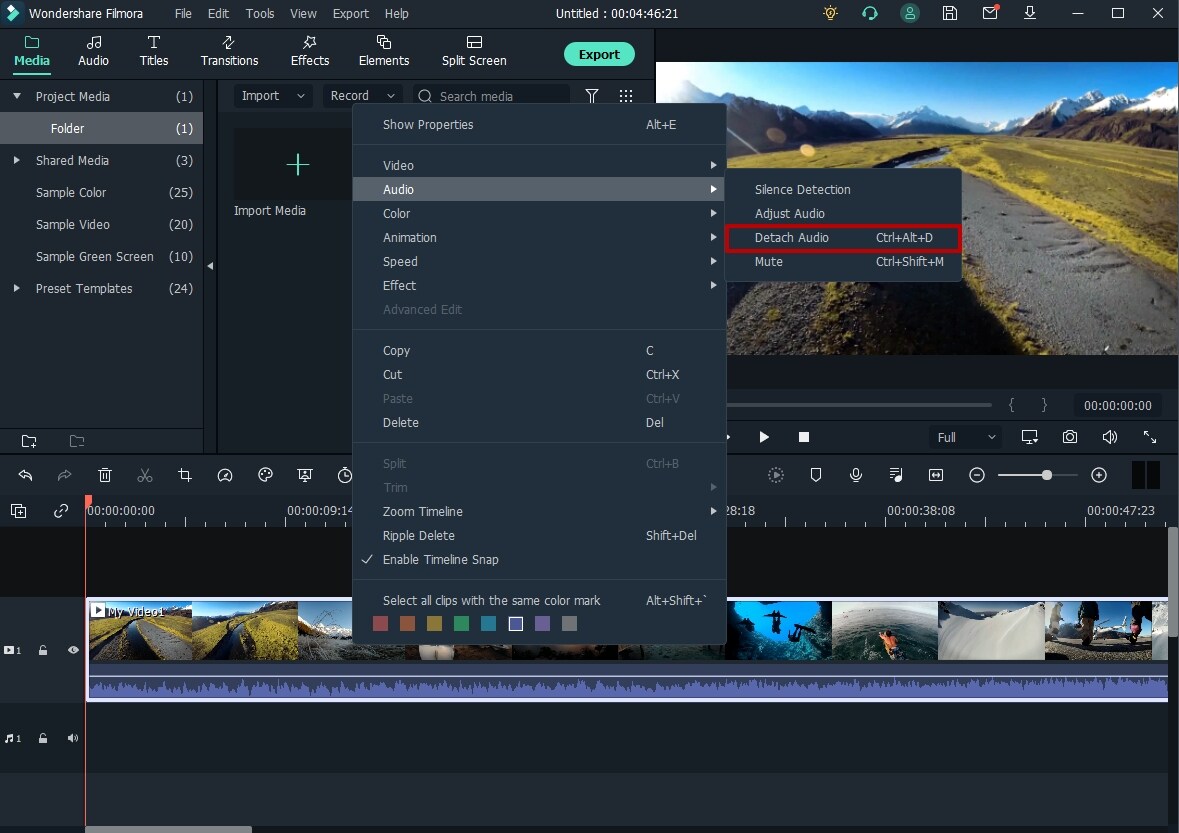Pick the green color mark swatch
The width and height of the screenshot is (1179, 833).
(462, 623)
